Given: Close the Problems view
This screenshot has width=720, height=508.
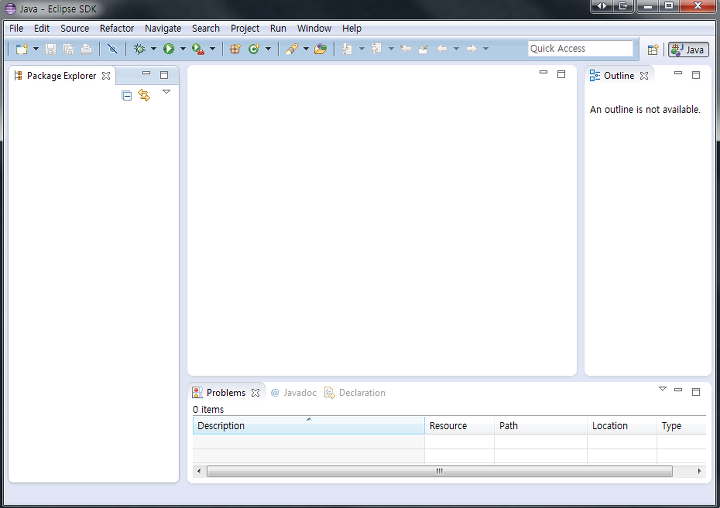Looking at the screenshot, I should [x=255, y=393].
